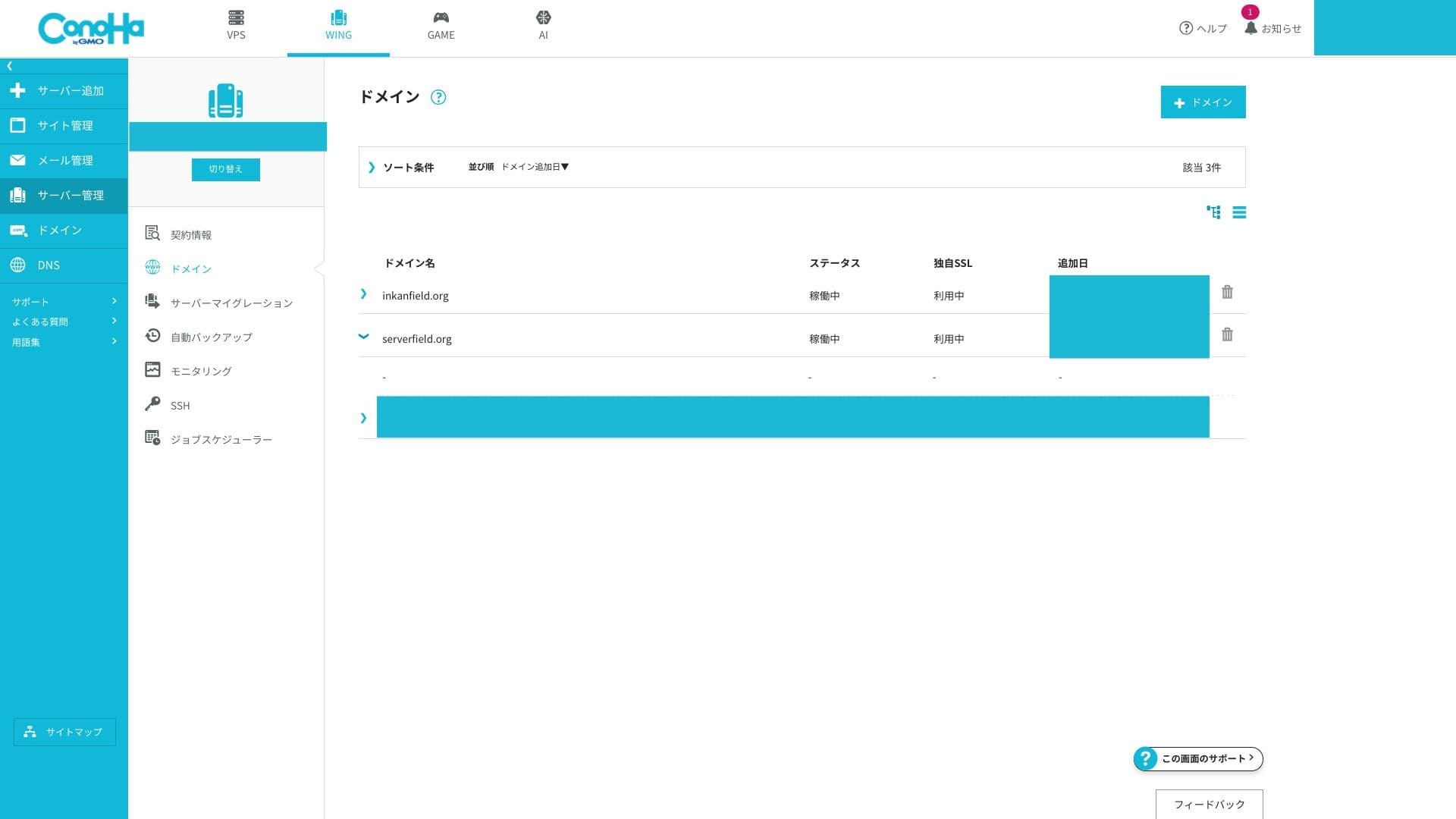Open the domain help question mark icon
1456x819 pixels.
438,97
